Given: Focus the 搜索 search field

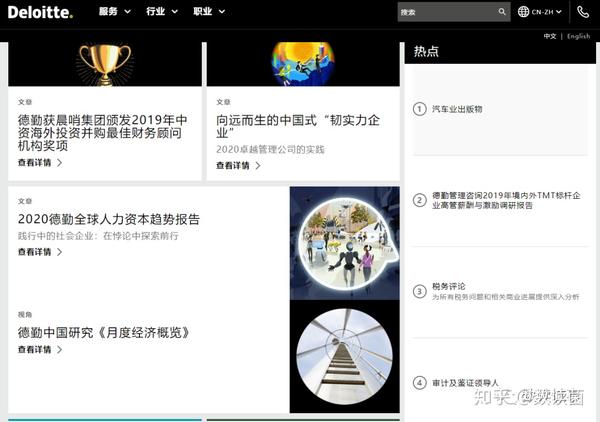Looking at the screenshot, I should (x=447, y=12).
